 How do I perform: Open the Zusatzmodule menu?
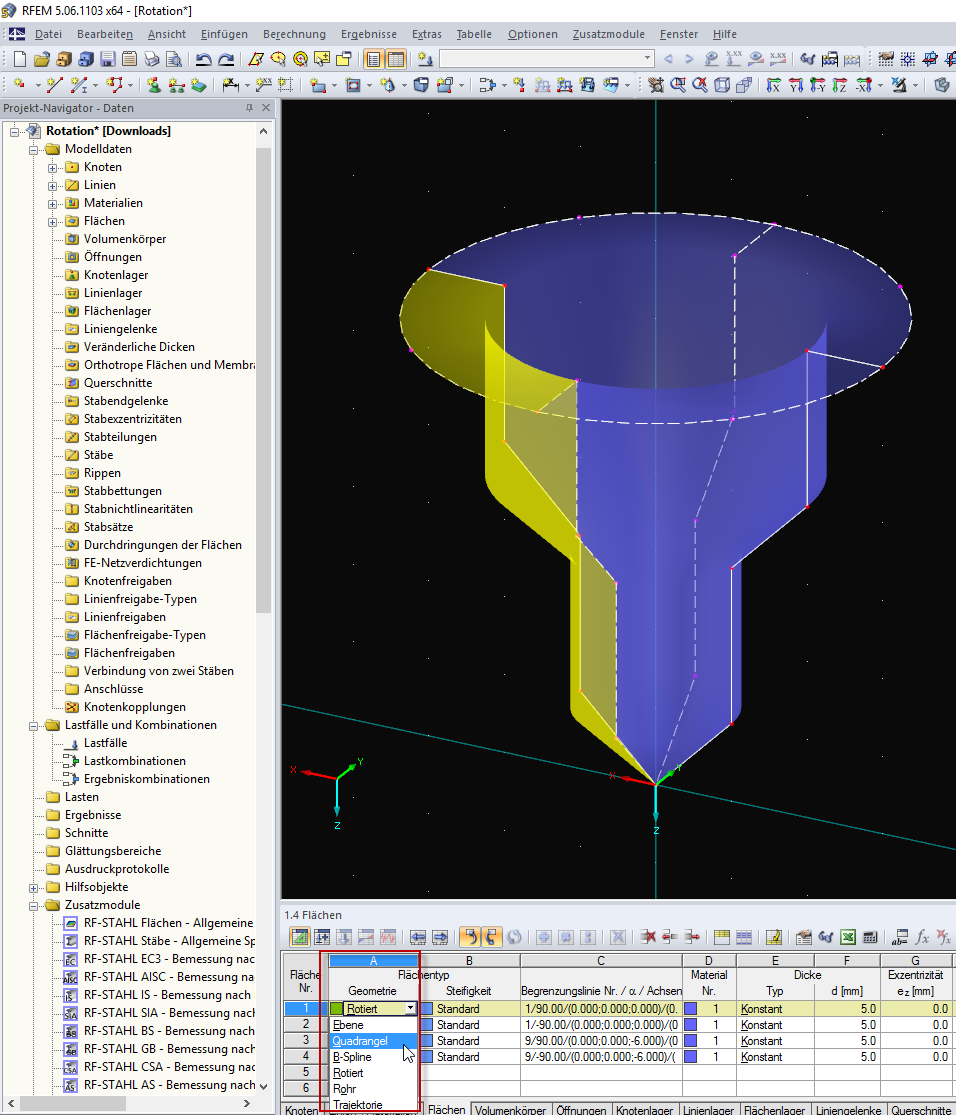coord(609,34)
